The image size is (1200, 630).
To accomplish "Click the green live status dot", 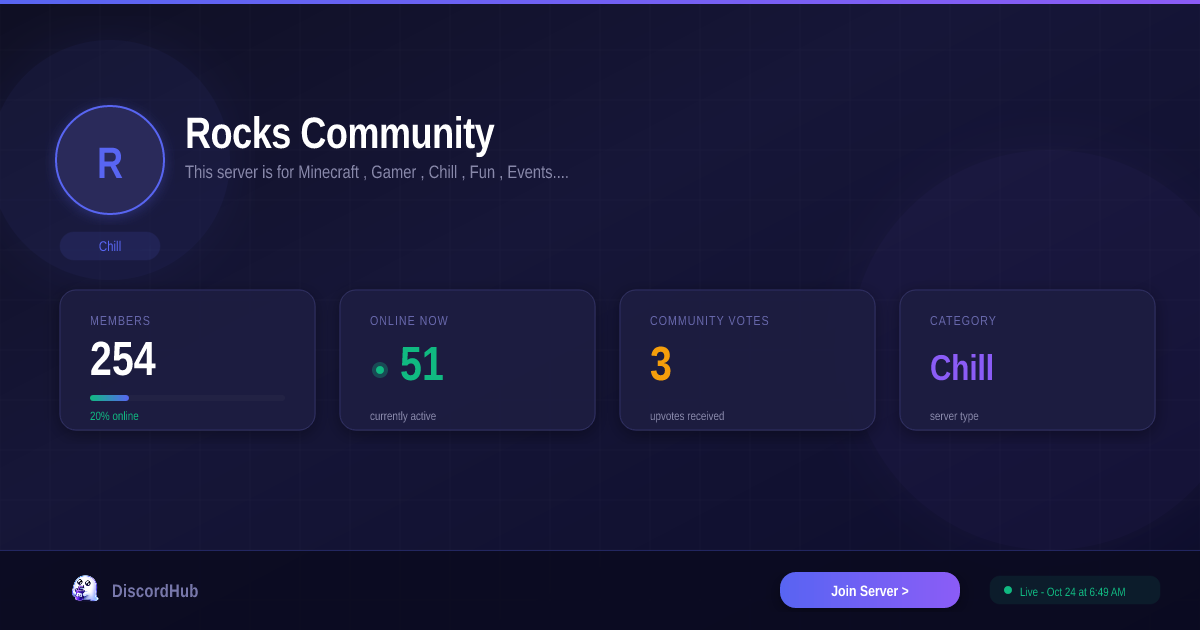I will click(1008, 590).
